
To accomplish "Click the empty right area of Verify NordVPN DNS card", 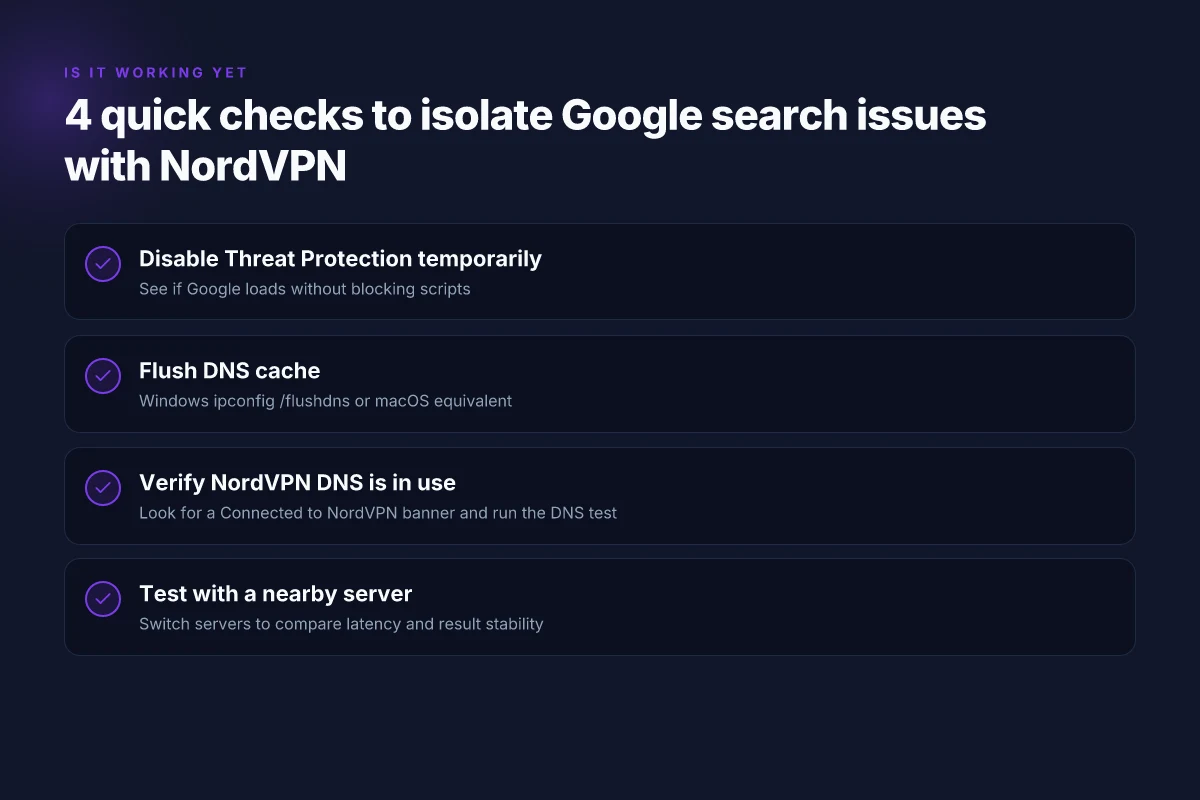I will 880,496.
